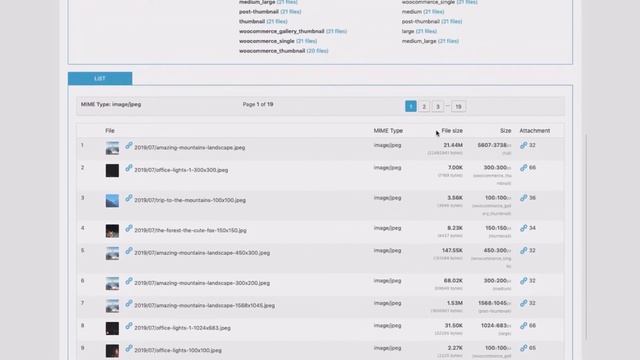Click attachment link icon in office-lights-1-300x300.jpeg row

pos(524,168)
